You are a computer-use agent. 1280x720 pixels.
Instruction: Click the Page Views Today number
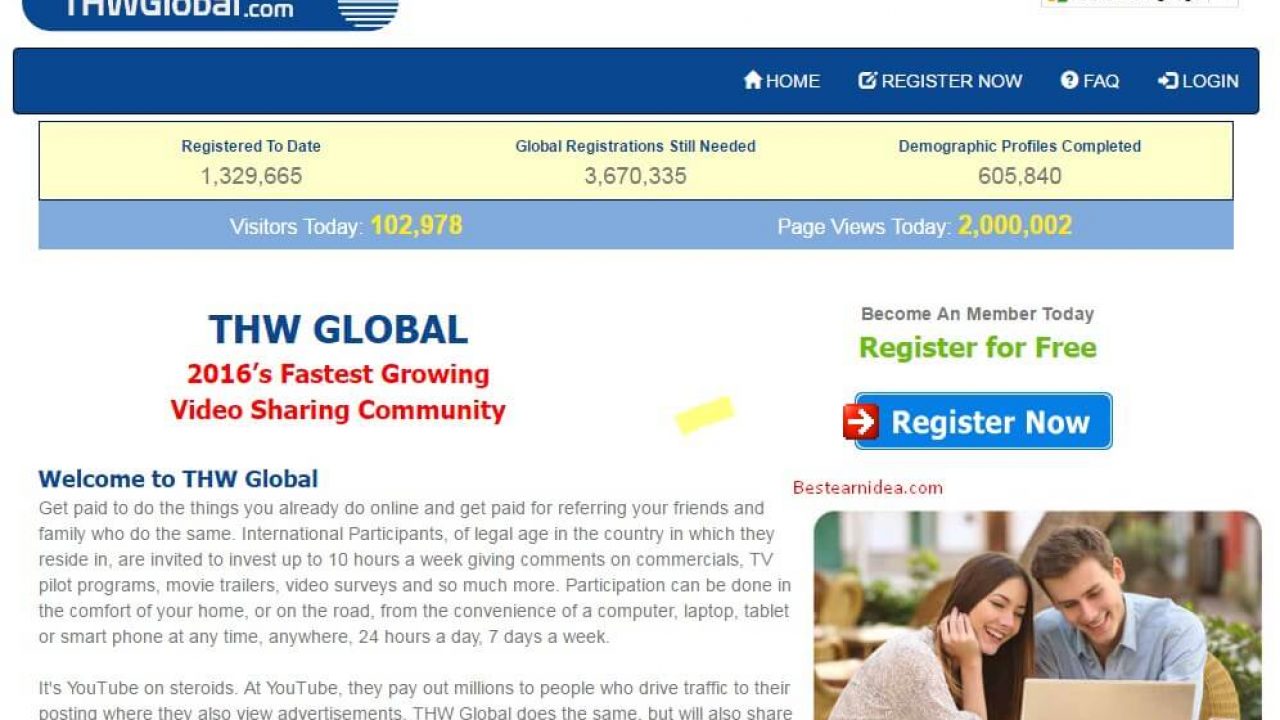[x=1014, y=225]
